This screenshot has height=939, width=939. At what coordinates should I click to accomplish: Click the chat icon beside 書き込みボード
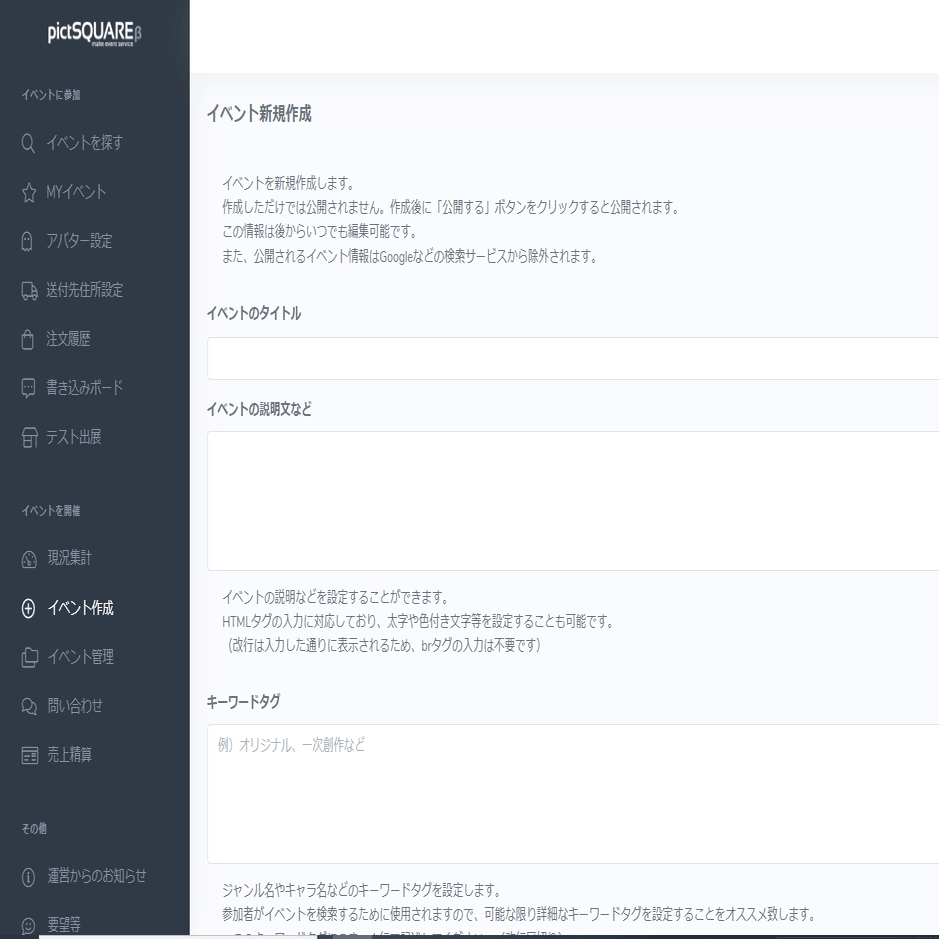28,388
